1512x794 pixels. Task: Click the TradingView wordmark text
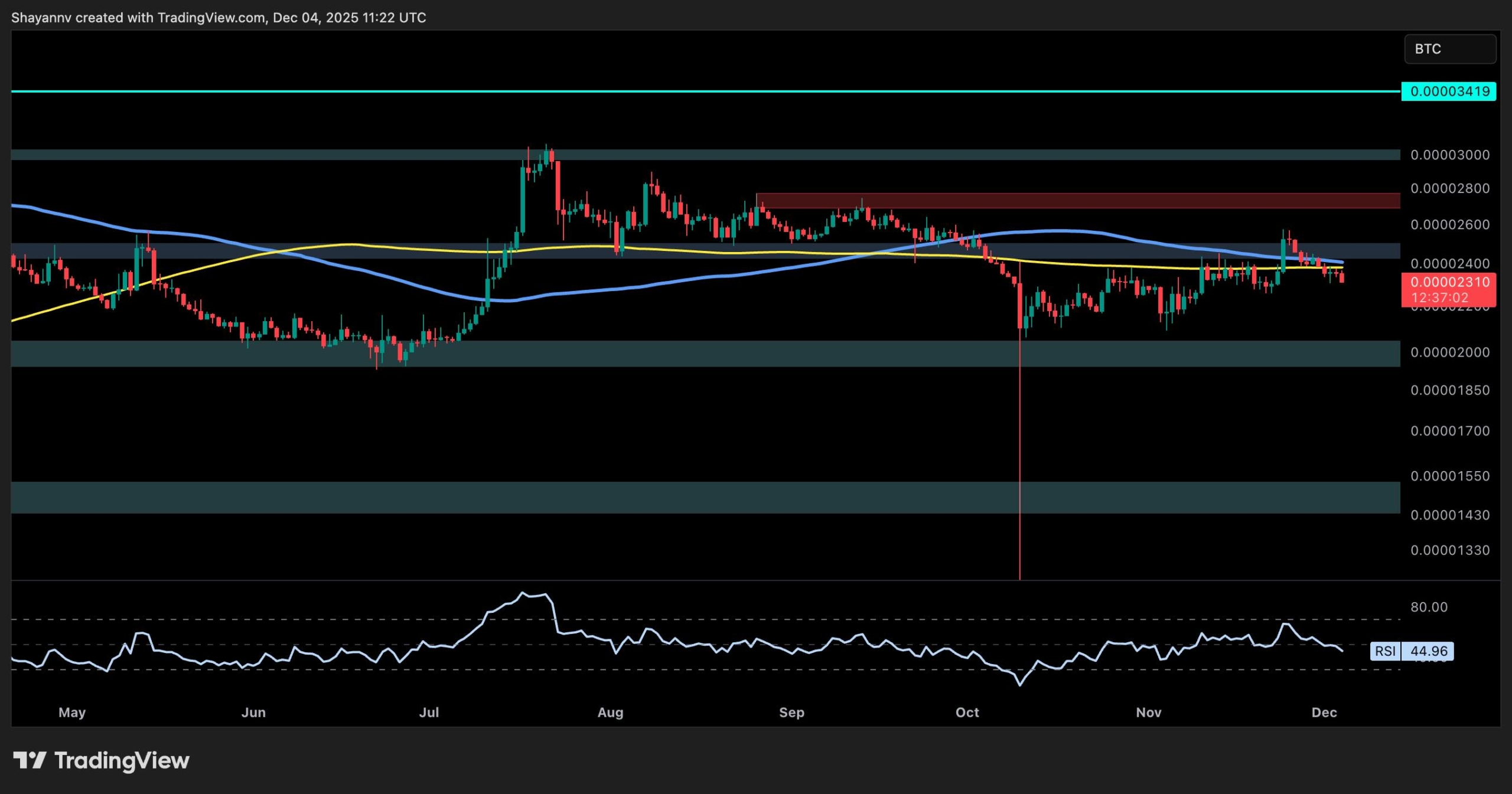tap(122, 760)
